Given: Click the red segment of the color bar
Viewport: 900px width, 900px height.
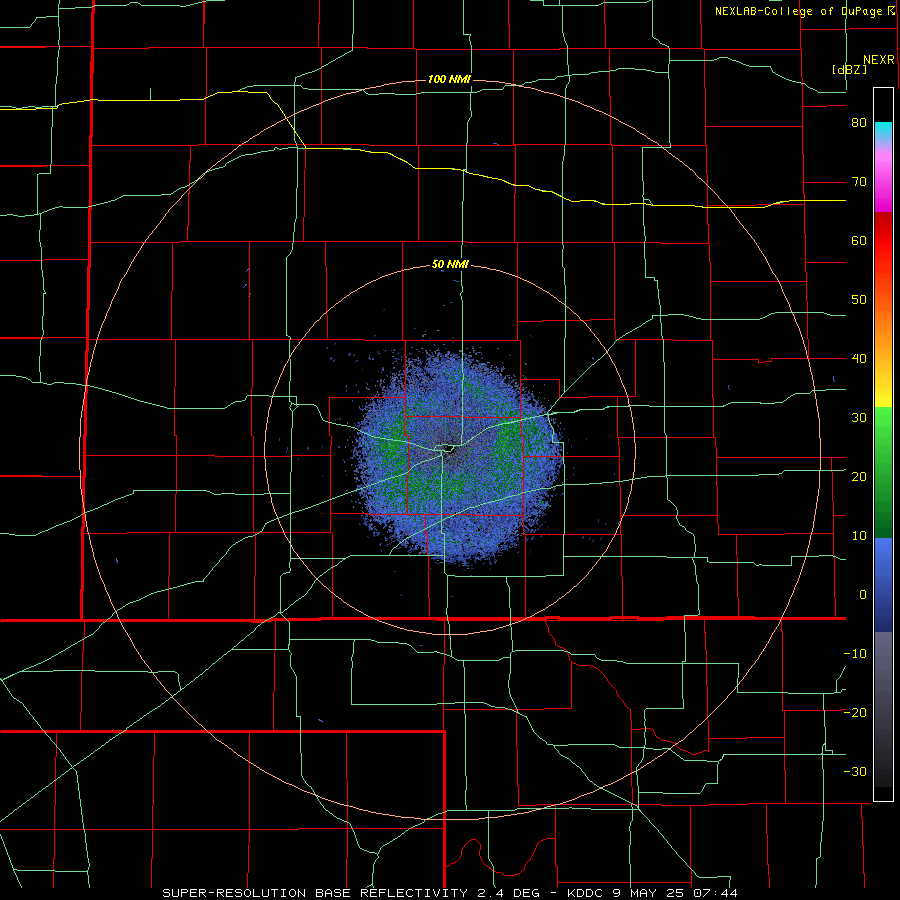Looking at the screenshot, I should (883, 242).
